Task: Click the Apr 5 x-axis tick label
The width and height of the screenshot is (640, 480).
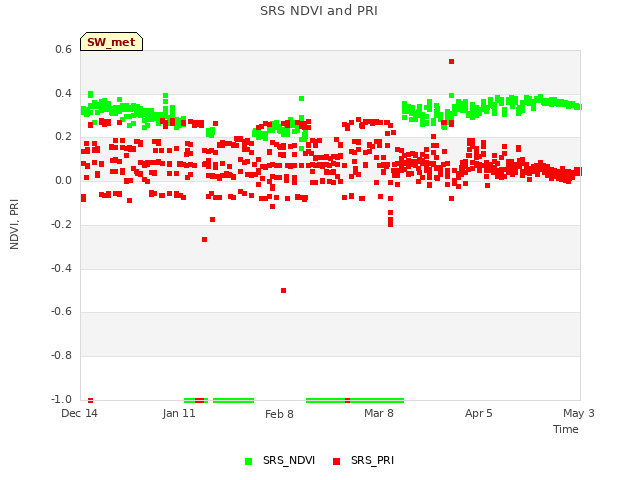Action: [x=479, y=413]
